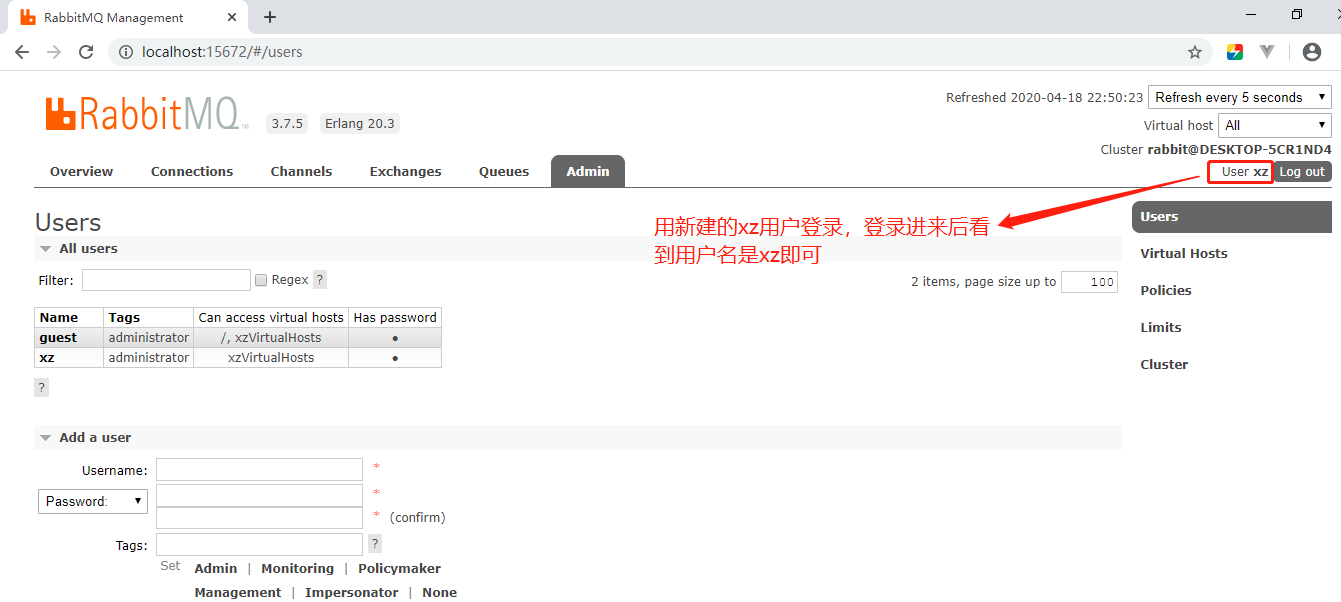This screenshot has width=1341, height=602.
Task: Set the Policymaker tag
Action: click(x=399, y=568)
